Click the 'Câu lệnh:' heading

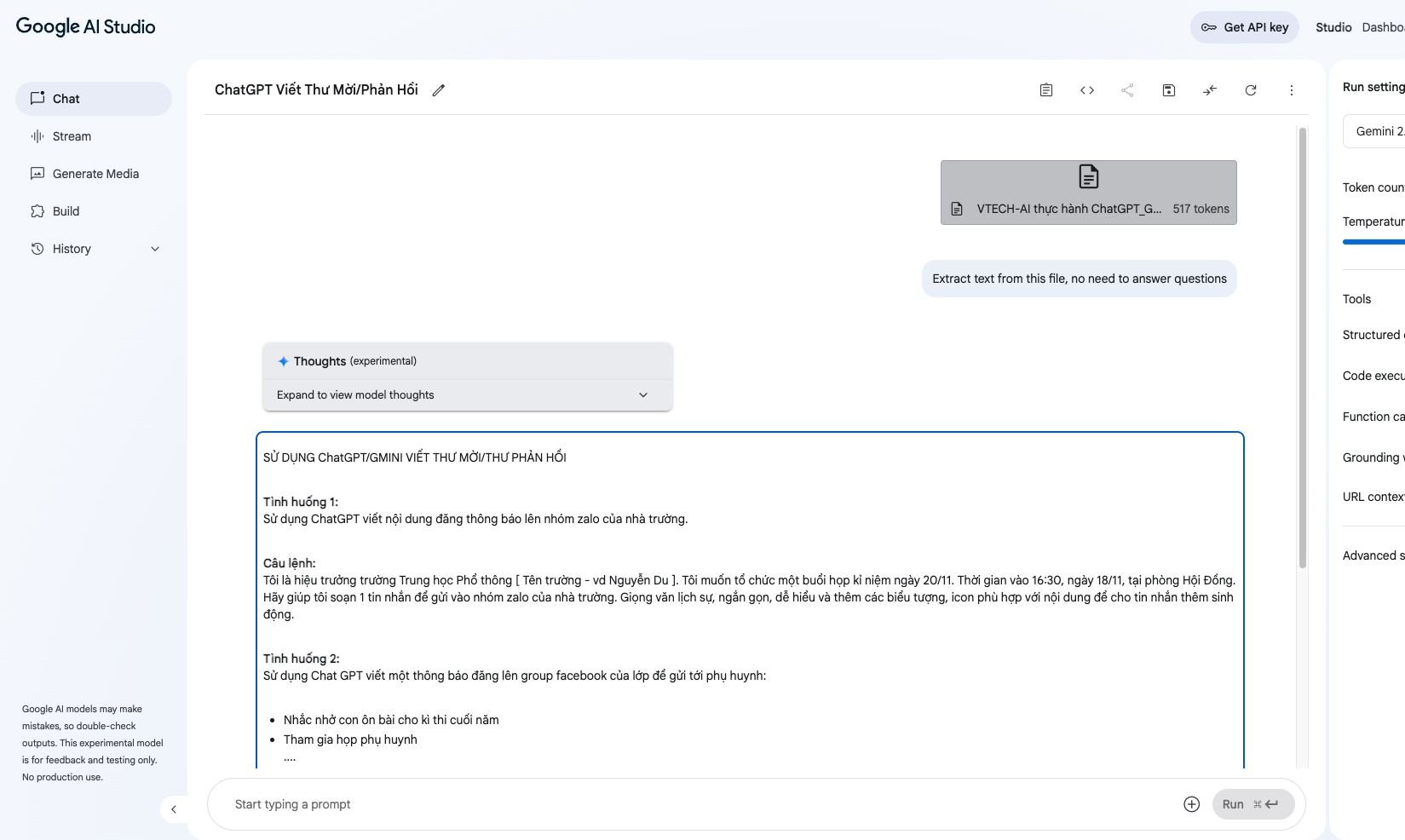click(x=290, y=563)
